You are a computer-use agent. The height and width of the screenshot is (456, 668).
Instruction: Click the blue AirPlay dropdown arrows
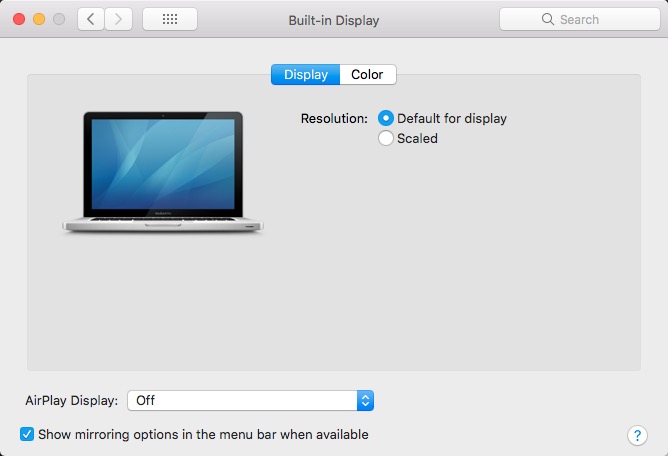pyautogui.click(x=365, y=400)
